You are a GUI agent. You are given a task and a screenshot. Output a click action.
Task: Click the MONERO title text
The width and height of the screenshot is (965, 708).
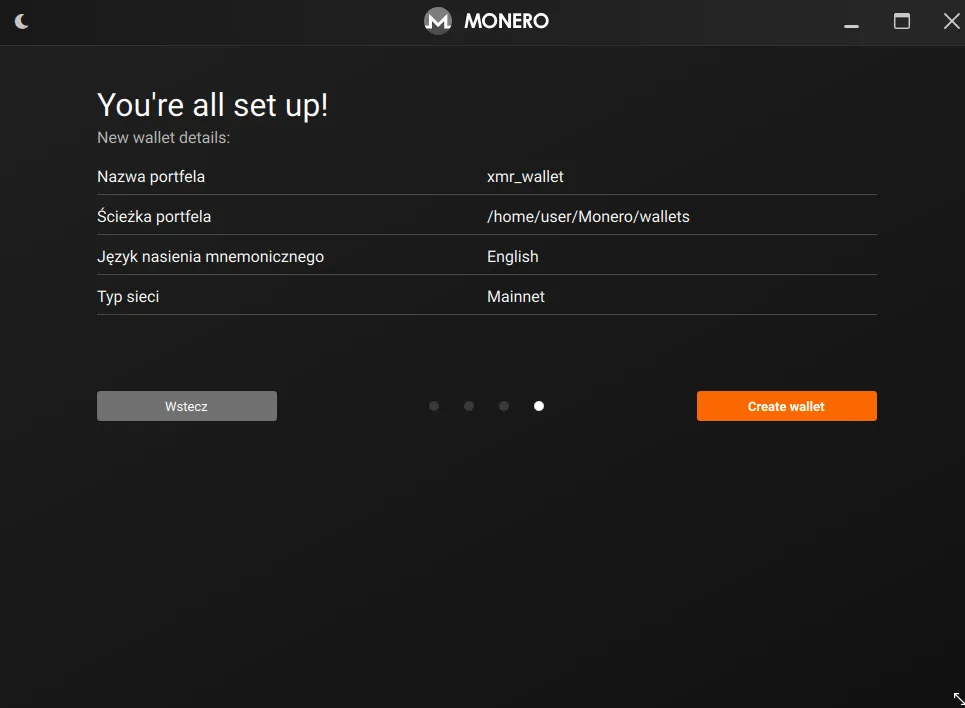coord(507,21)
